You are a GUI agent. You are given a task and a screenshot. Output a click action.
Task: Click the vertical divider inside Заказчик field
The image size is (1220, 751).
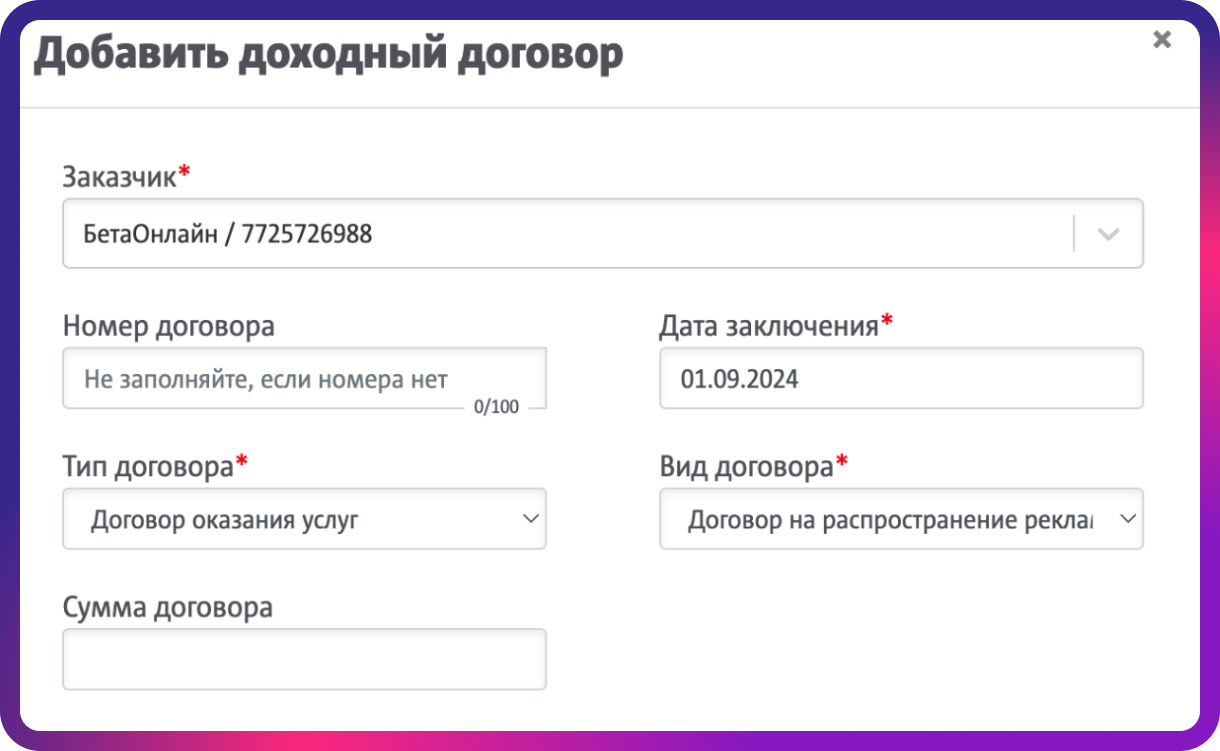(1074, 235)
